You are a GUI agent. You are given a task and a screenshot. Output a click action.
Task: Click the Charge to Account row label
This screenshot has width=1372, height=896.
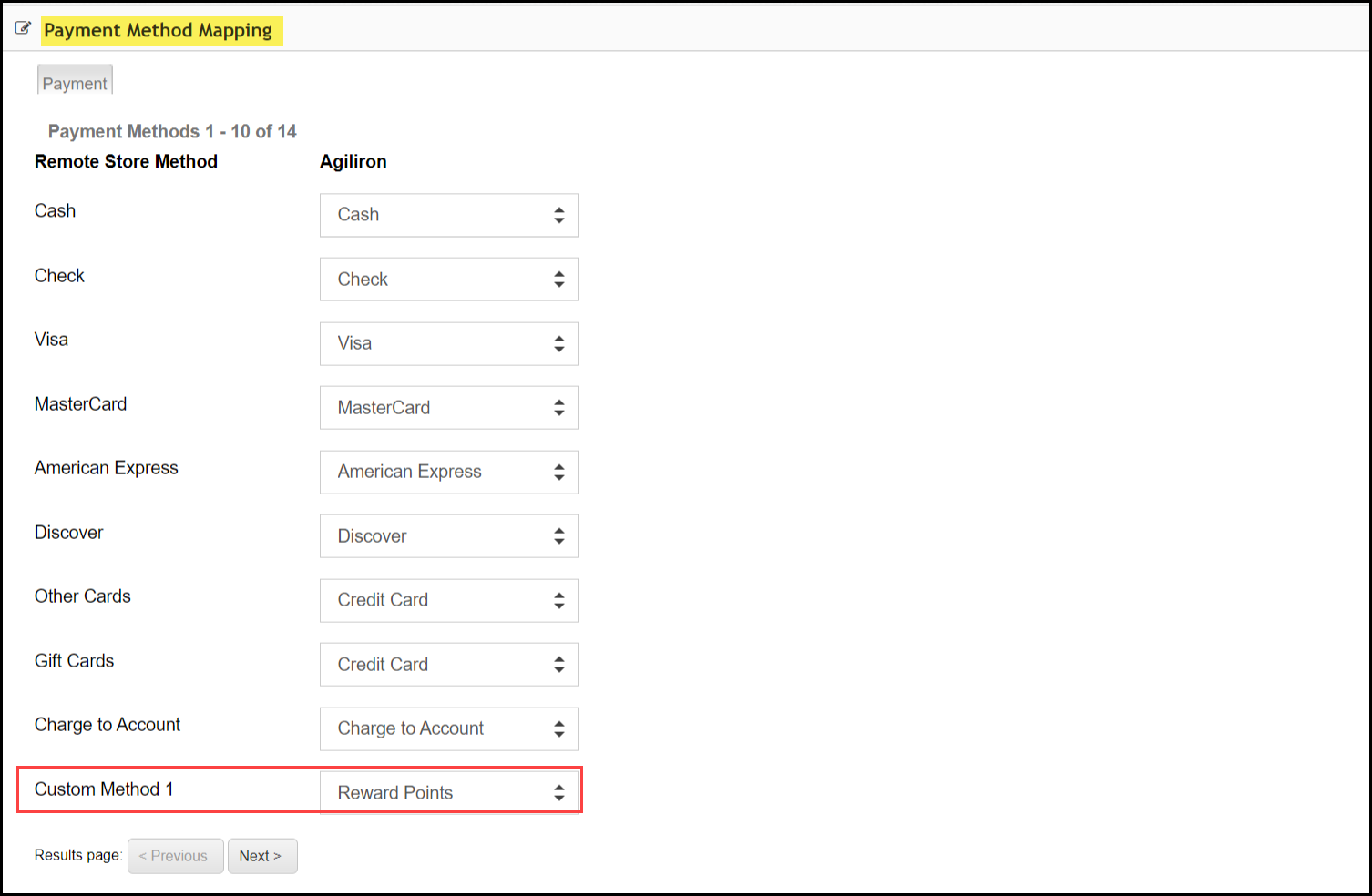point(108,724)
